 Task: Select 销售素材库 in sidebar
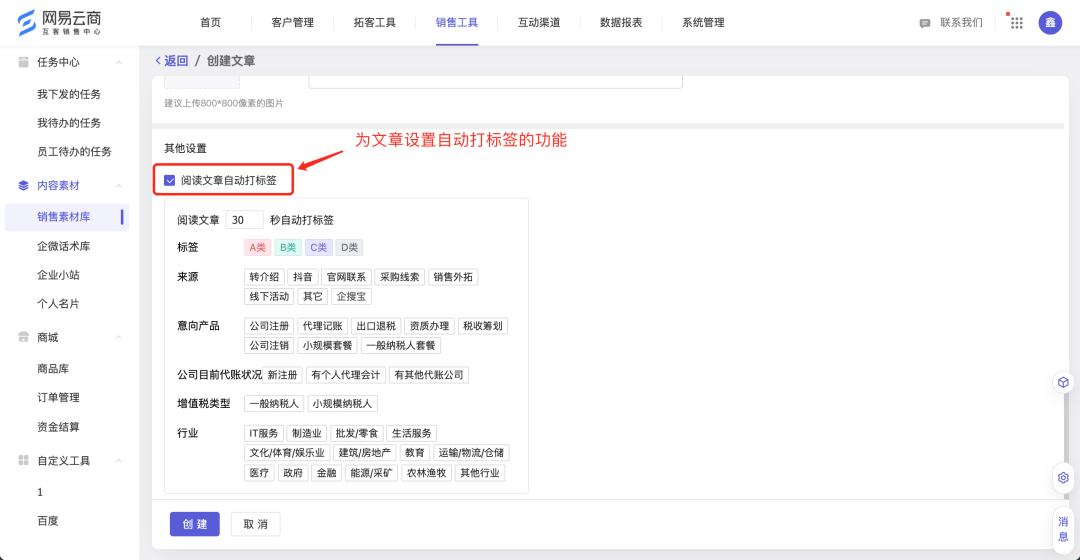click(67, 216)
